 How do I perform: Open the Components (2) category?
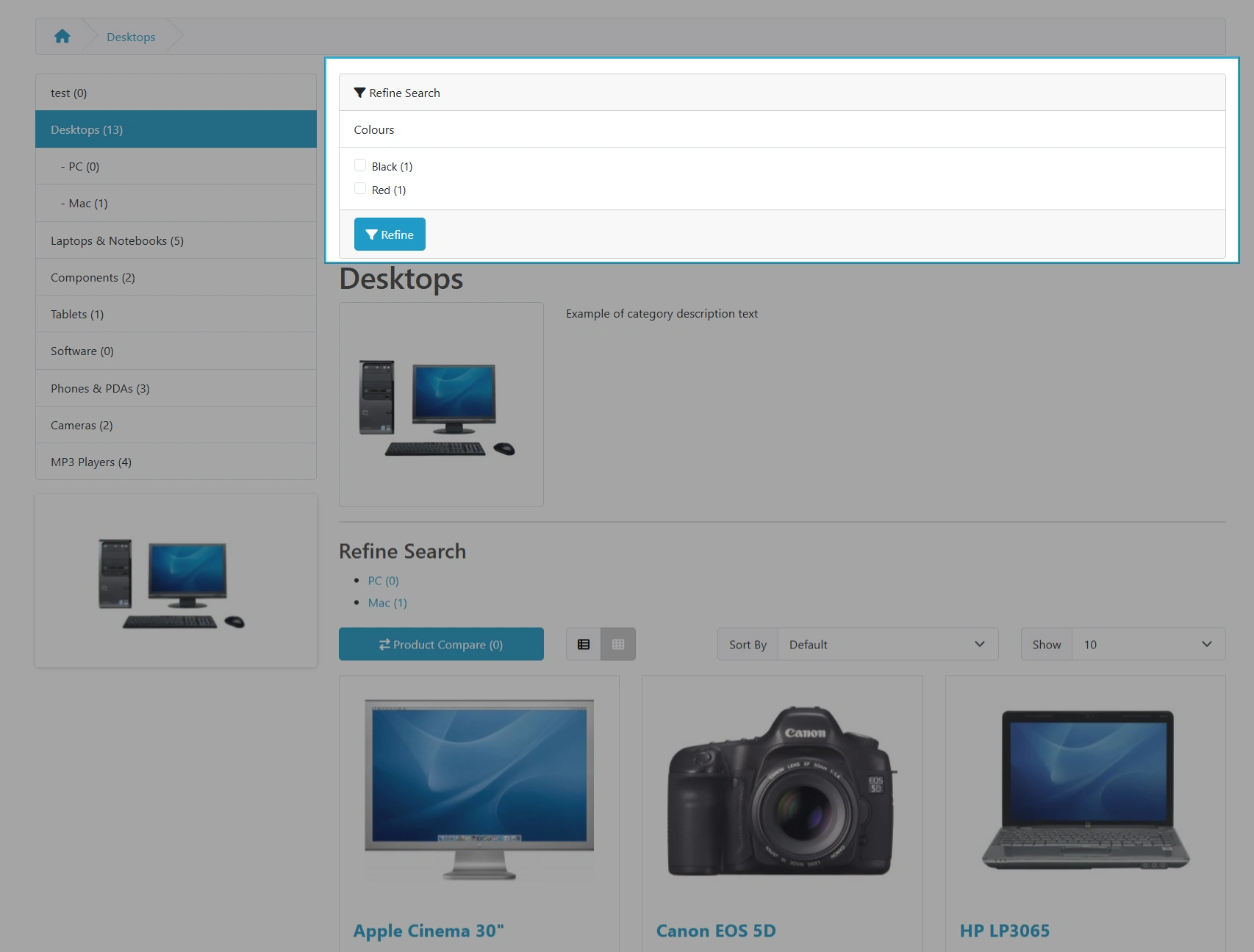click(x=176, y=277)
